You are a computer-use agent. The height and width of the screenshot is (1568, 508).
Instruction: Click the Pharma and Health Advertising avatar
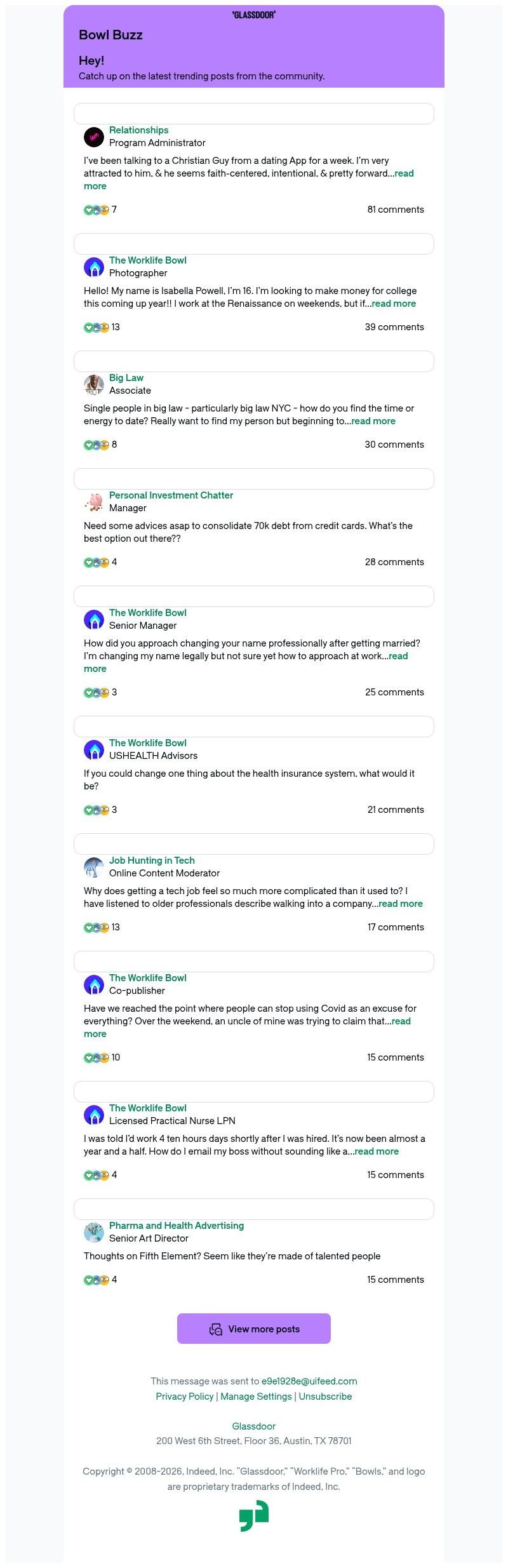pyautogui.click(x=94, y=1232)
